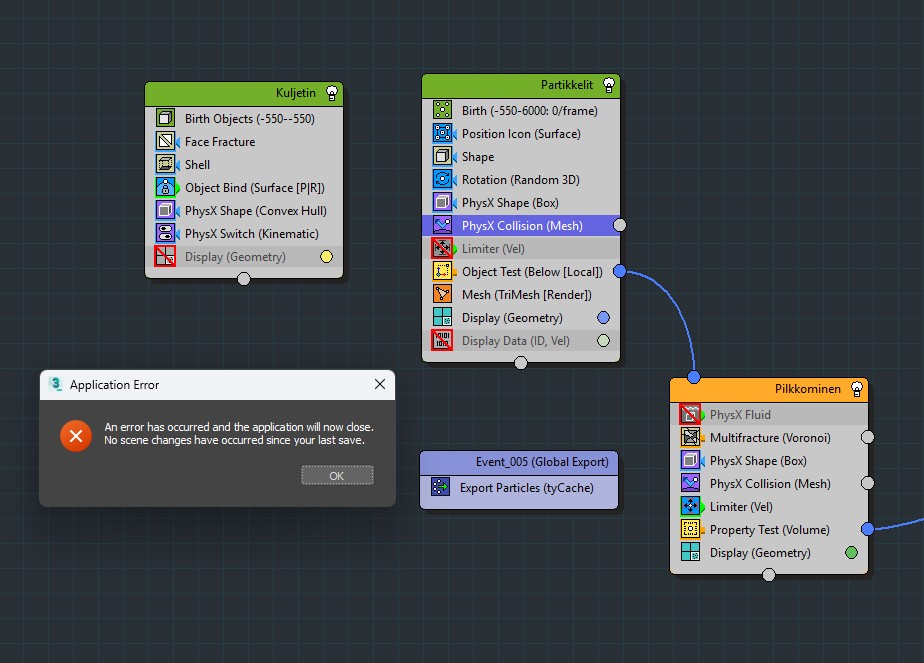924x663 pixels.
Task: Click the Object Test blue output connector
Action: click(620, 272)
